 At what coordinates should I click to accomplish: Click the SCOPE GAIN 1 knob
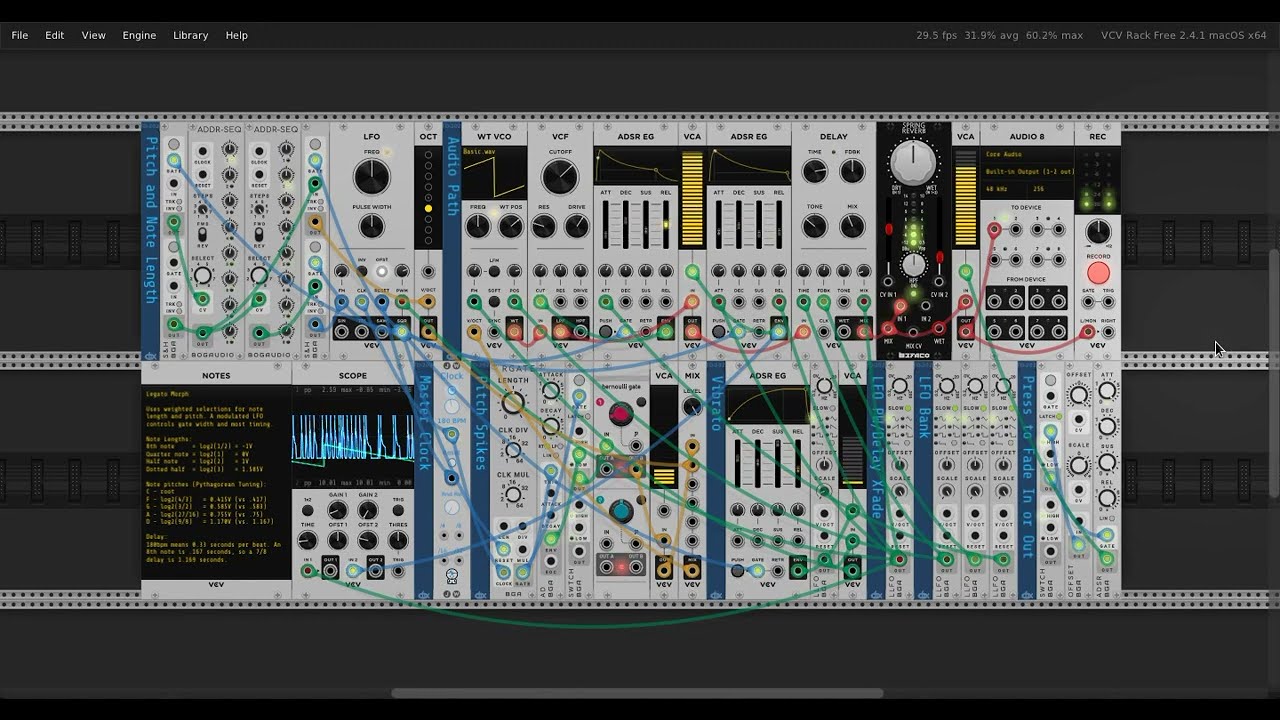[x=337, y=512]
